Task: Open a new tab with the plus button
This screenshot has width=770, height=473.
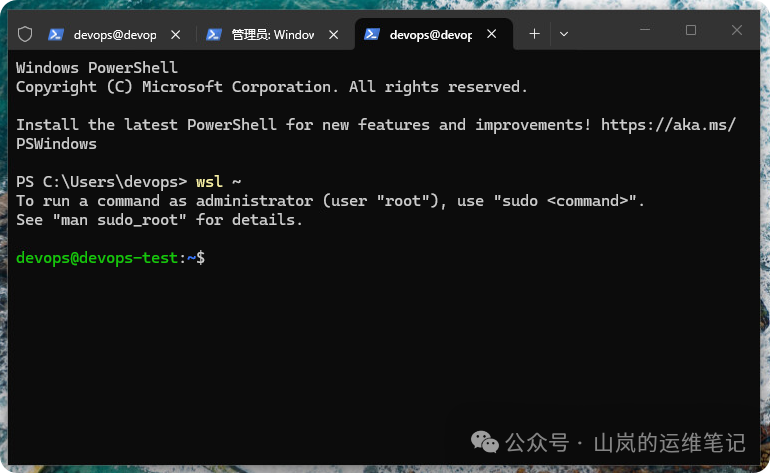Action: tap(534, 34)
